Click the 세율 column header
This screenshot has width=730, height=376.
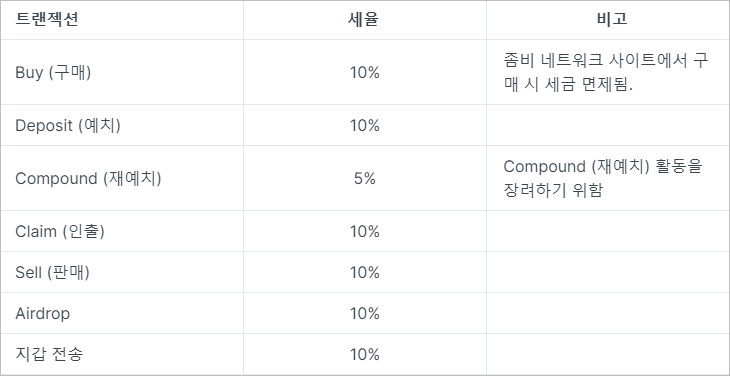(365, 19)
